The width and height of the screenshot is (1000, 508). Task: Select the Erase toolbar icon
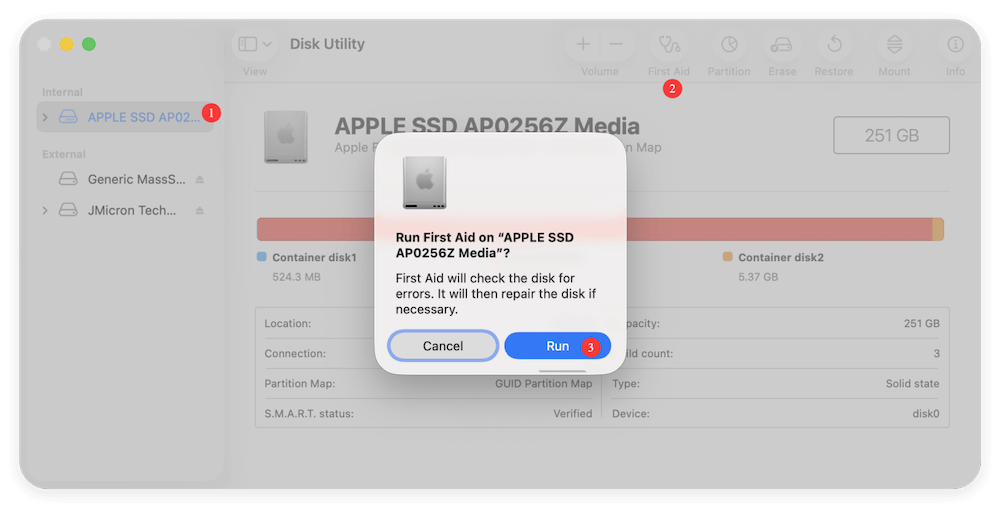781,45
